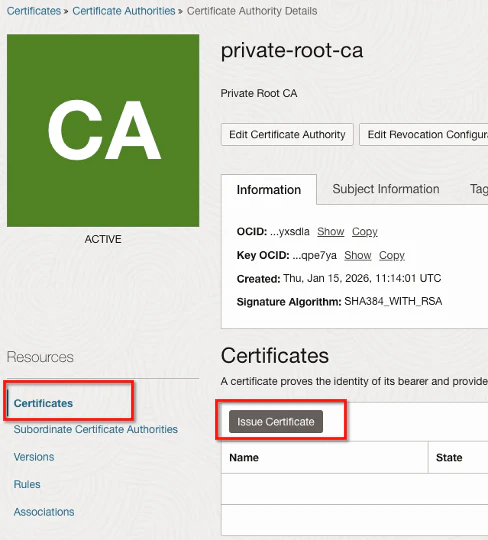
Task: Click the Name column header
Action: click(325, 458)
